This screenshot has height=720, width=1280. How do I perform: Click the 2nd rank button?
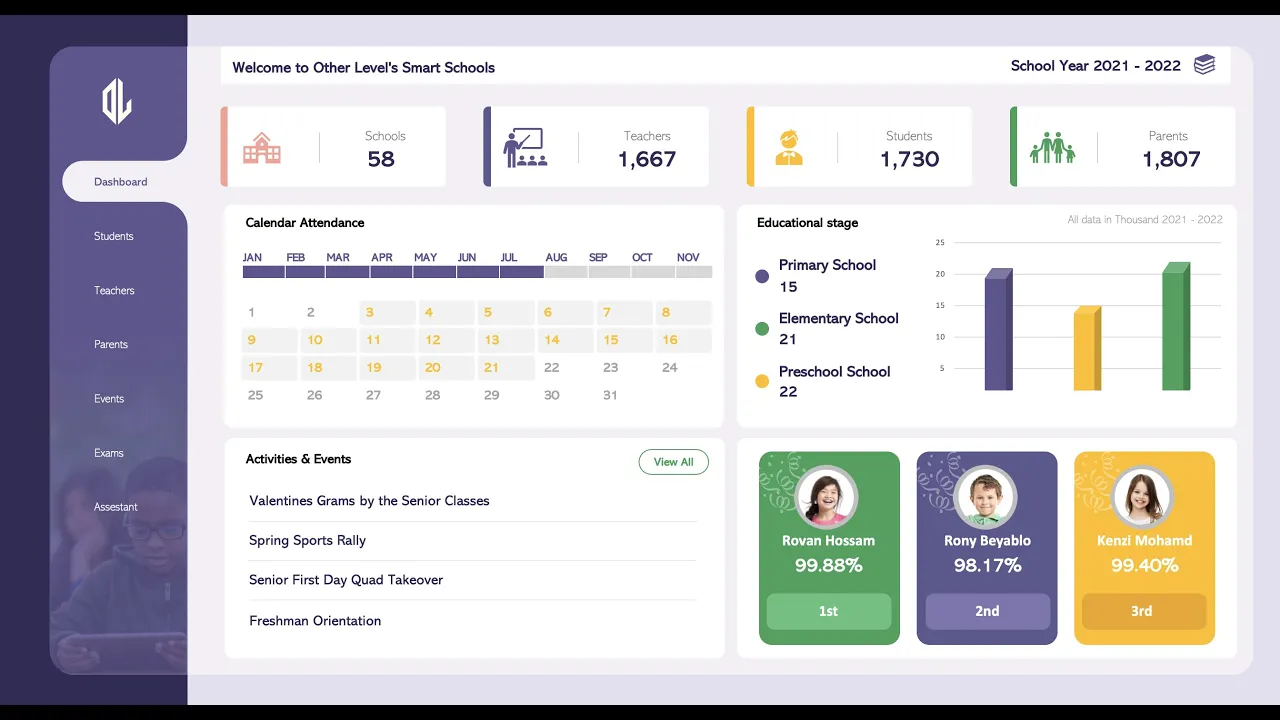[987, 611]
